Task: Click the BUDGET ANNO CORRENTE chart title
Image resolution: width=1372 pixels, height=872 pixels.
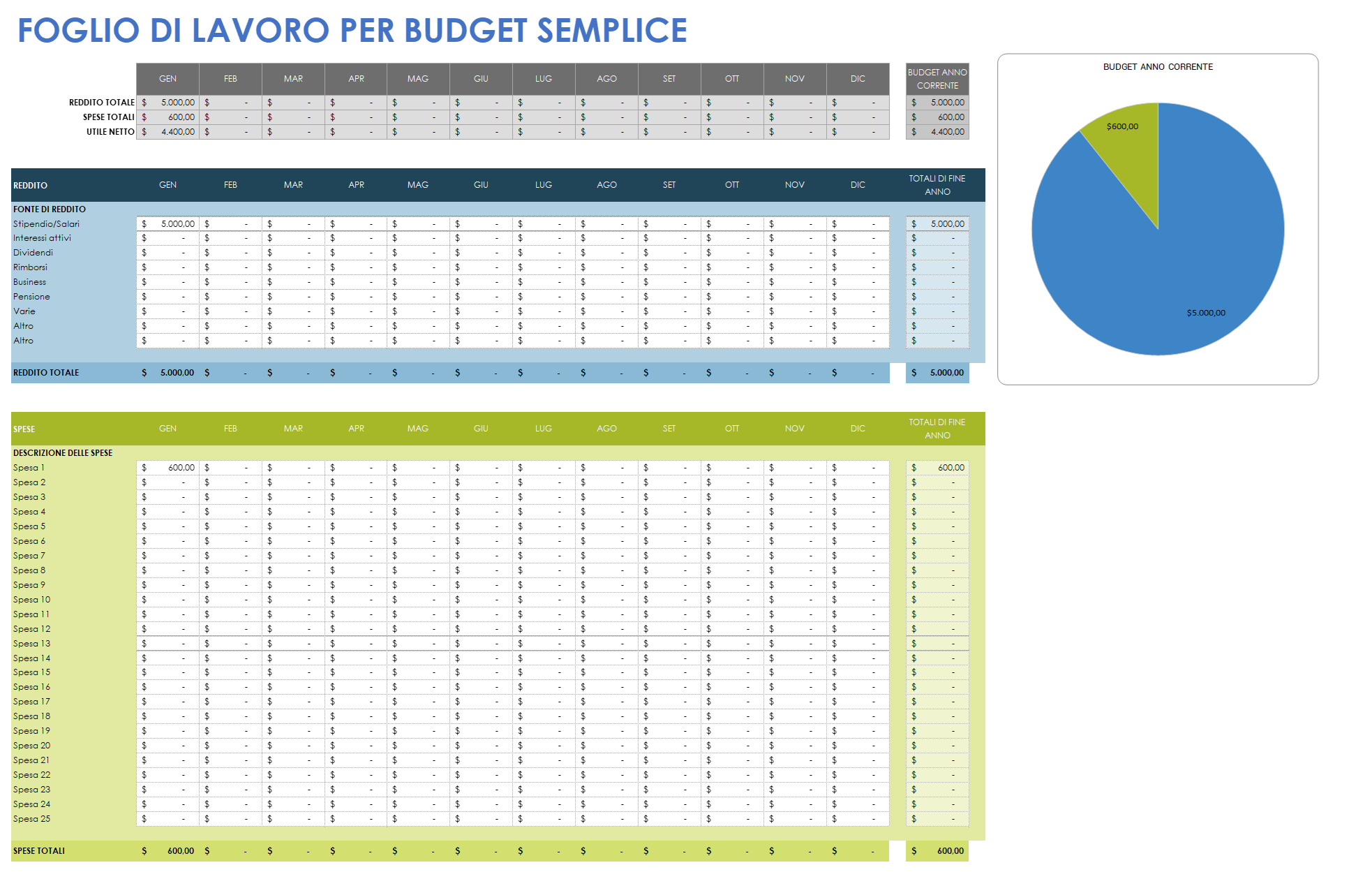Action: 1158,67
